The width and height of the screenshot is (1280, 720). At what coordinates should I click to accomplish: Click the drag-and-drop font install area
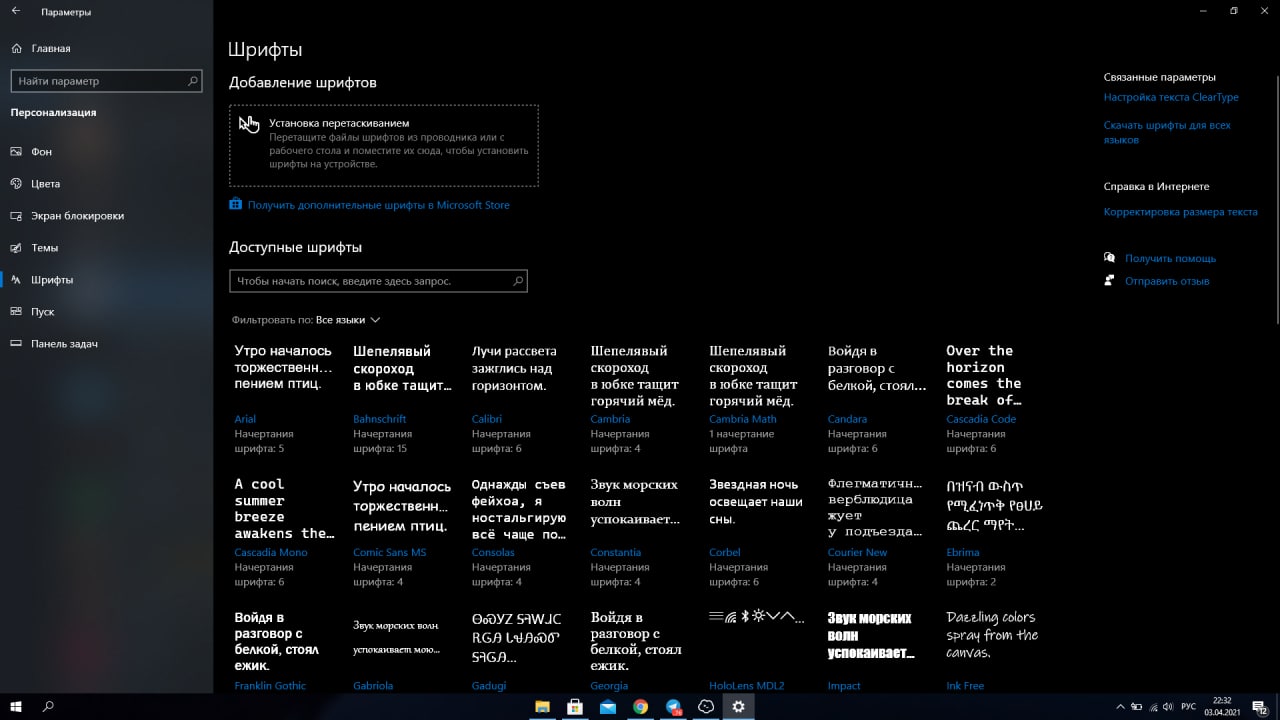pos(384,145)
